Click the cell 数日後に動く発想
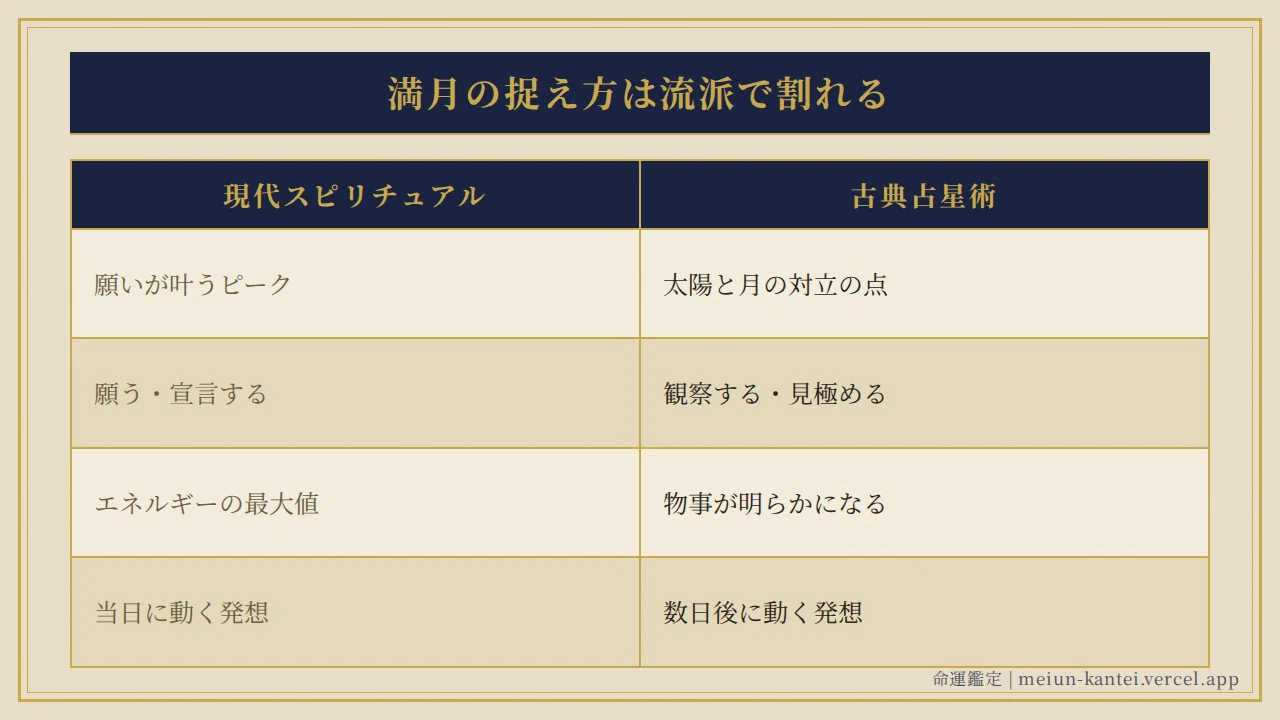This screenshot has width=1280, height=720. click(924, 612)
